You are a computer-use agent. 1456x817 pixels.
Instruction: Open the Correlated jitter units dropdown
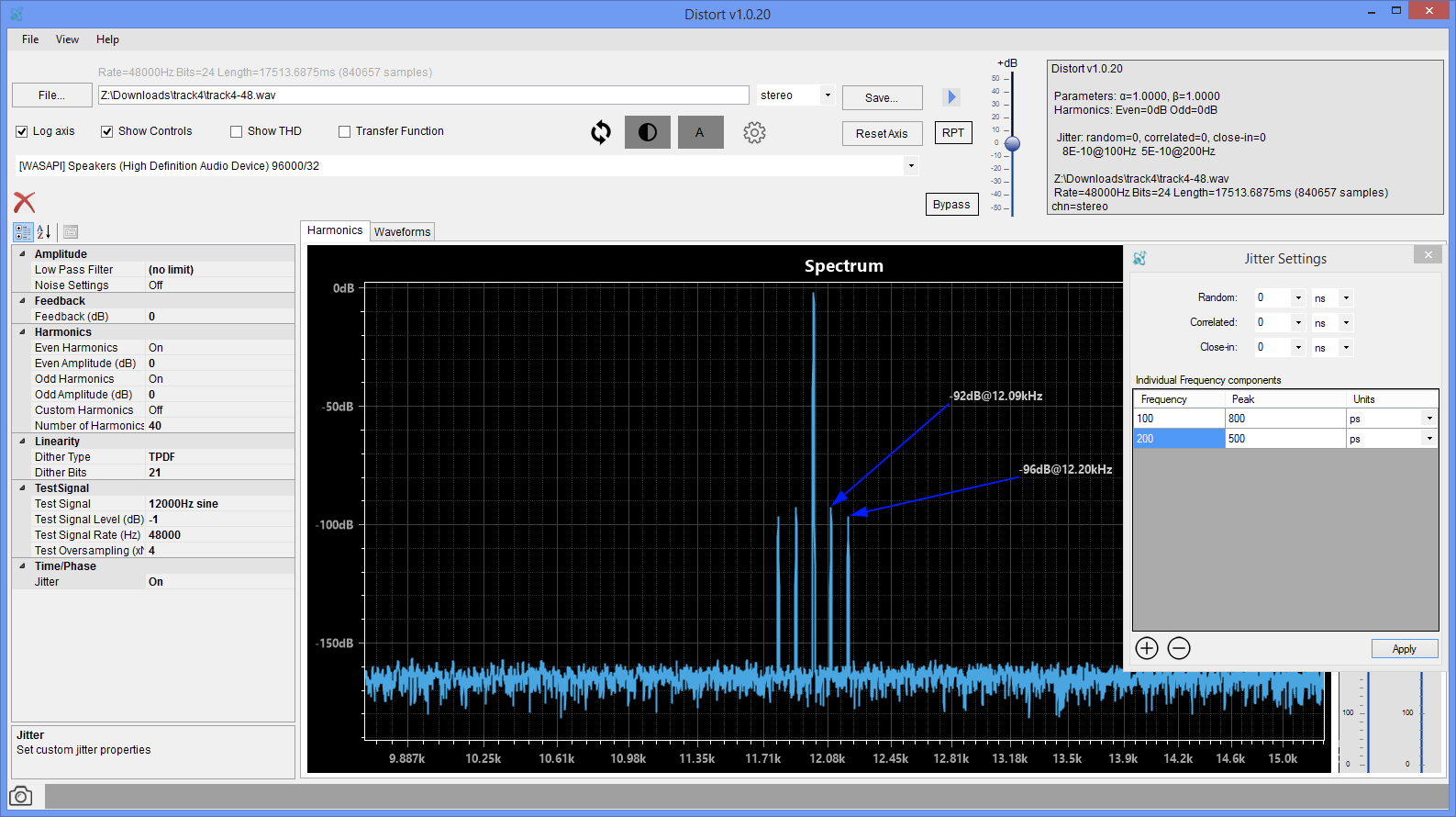point(1346,323)
